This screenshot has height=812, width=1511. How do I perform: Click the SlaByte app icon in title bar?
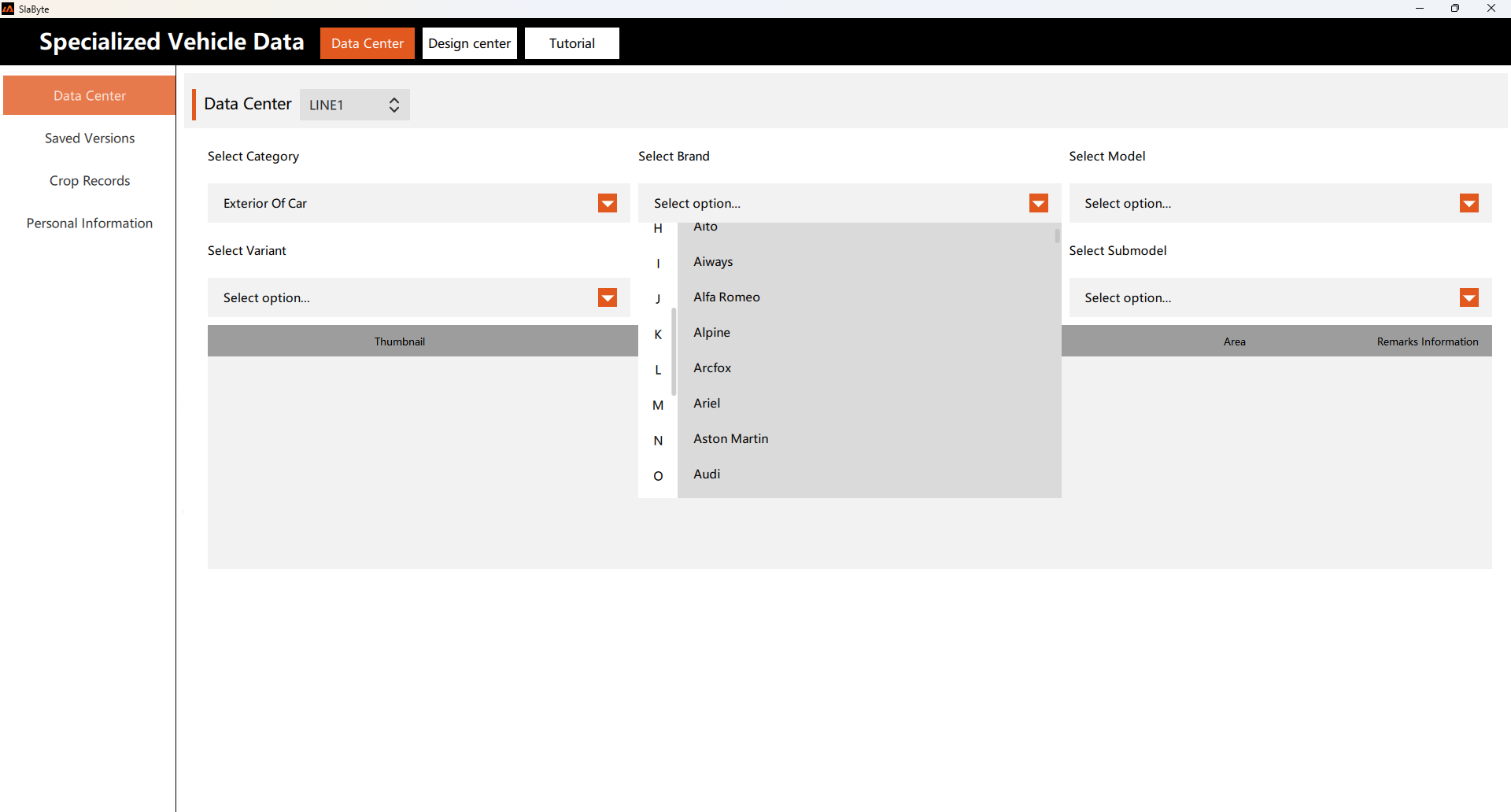(x=8, y=9)
